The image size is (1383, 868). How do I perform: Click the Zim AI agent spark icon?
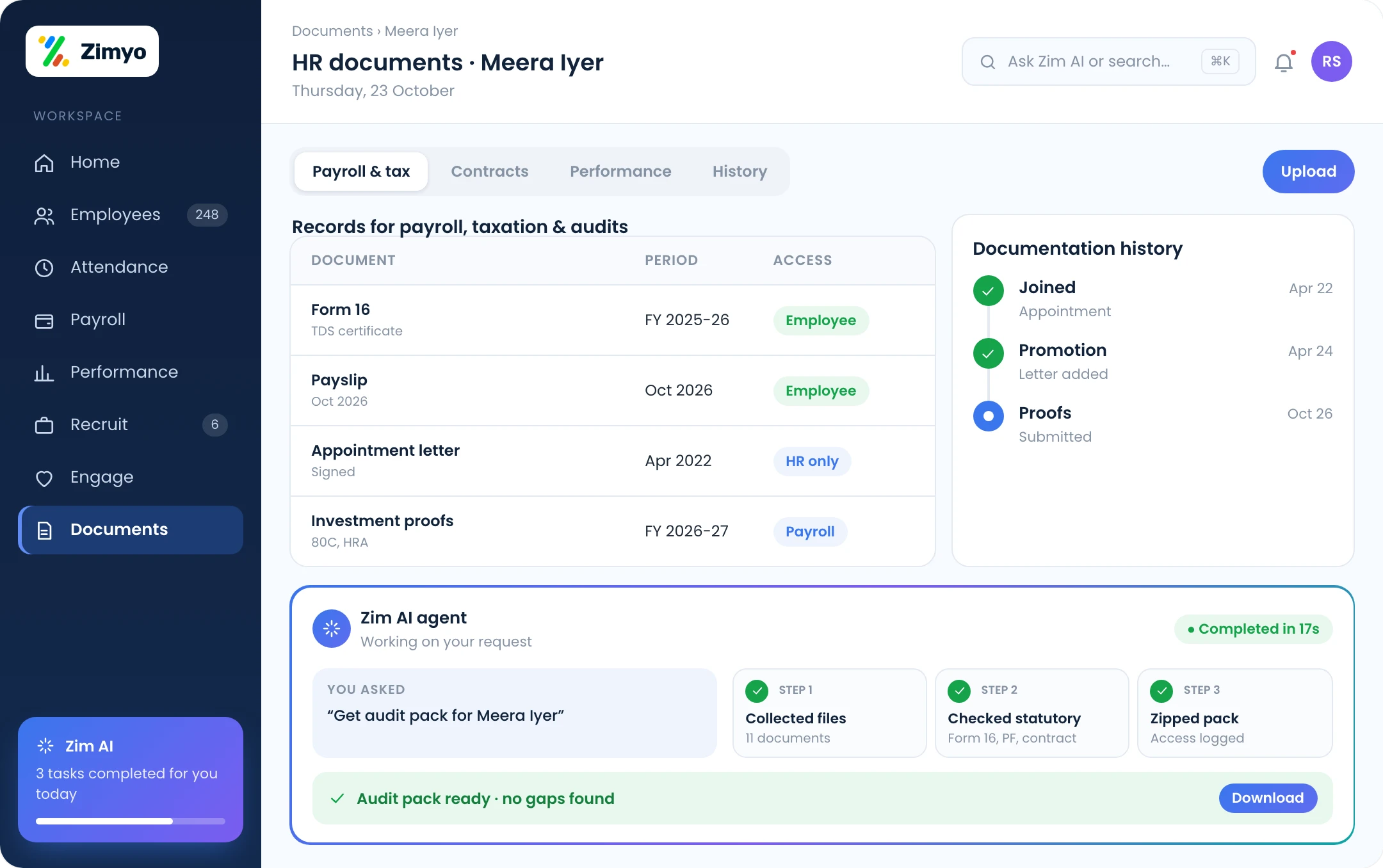pos(332,629)
